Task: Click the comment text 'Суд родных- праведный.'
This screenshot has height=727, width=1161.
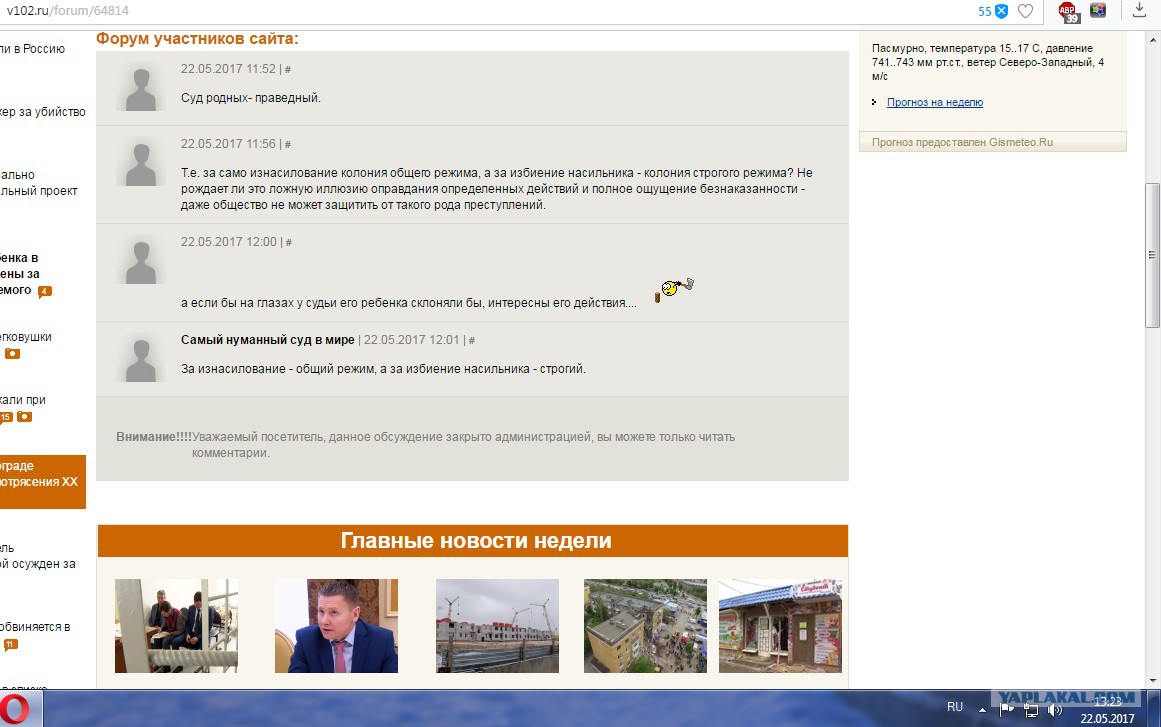Action: coord(250,98)
